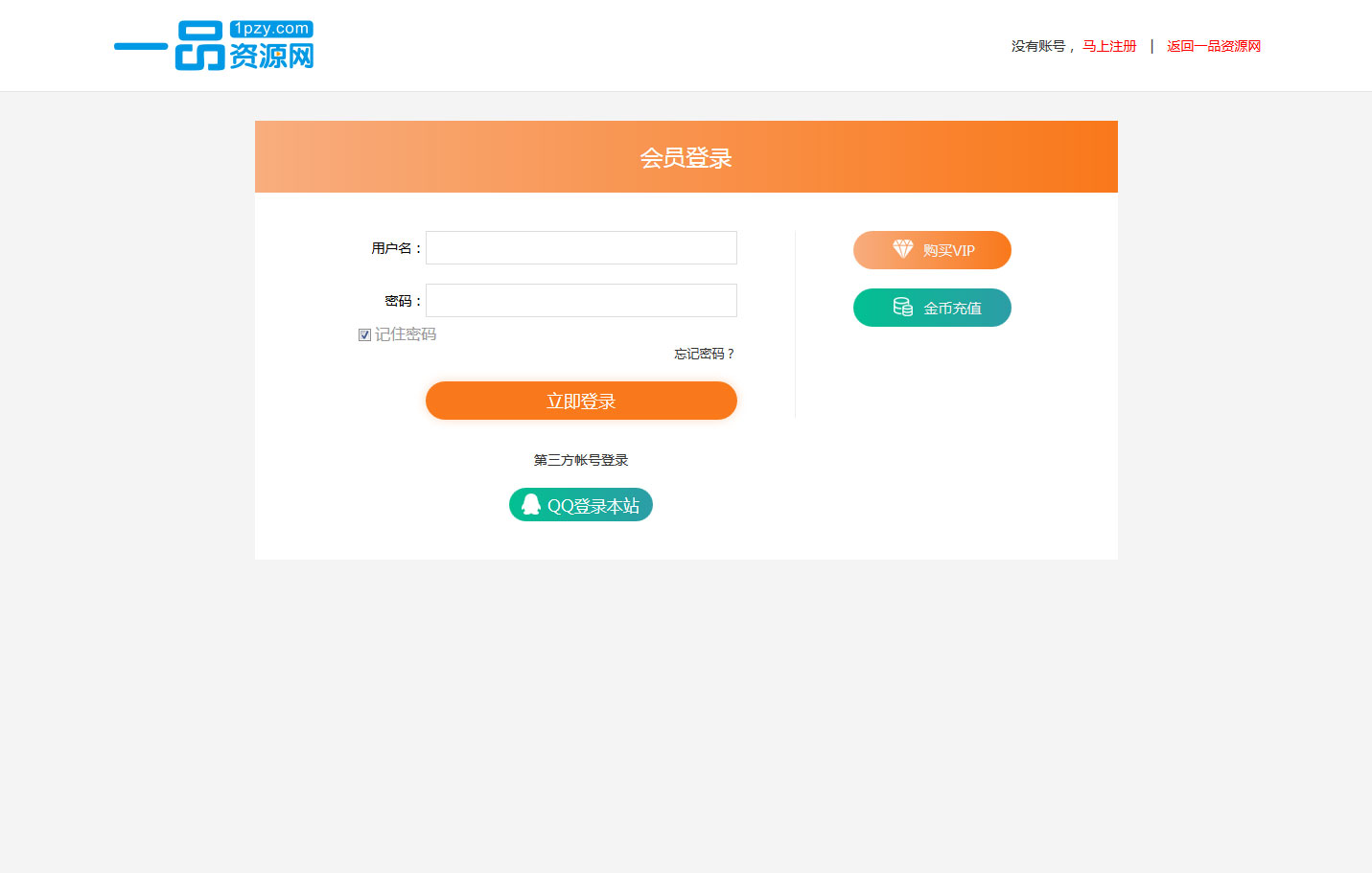The height and width of the screenshot is (873, 1372).
Task: Click the 用户名： label
Action: (x=397, y=248)
